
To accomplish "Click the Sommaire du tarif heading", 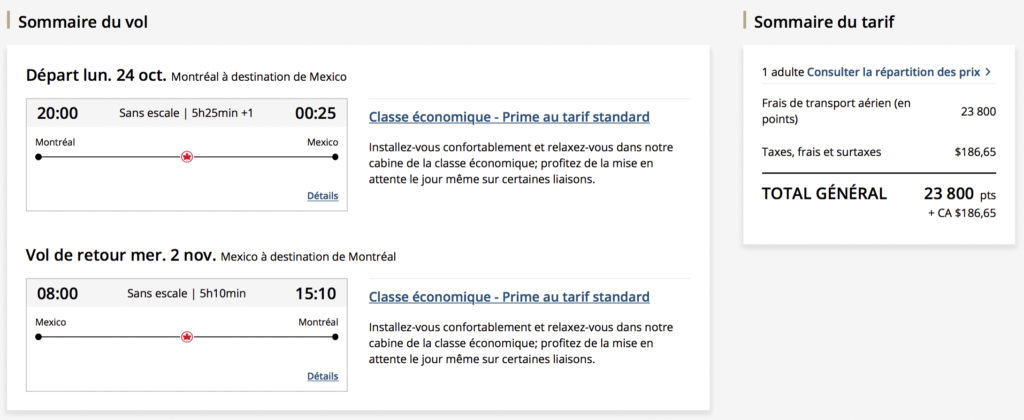I will 824,21.
